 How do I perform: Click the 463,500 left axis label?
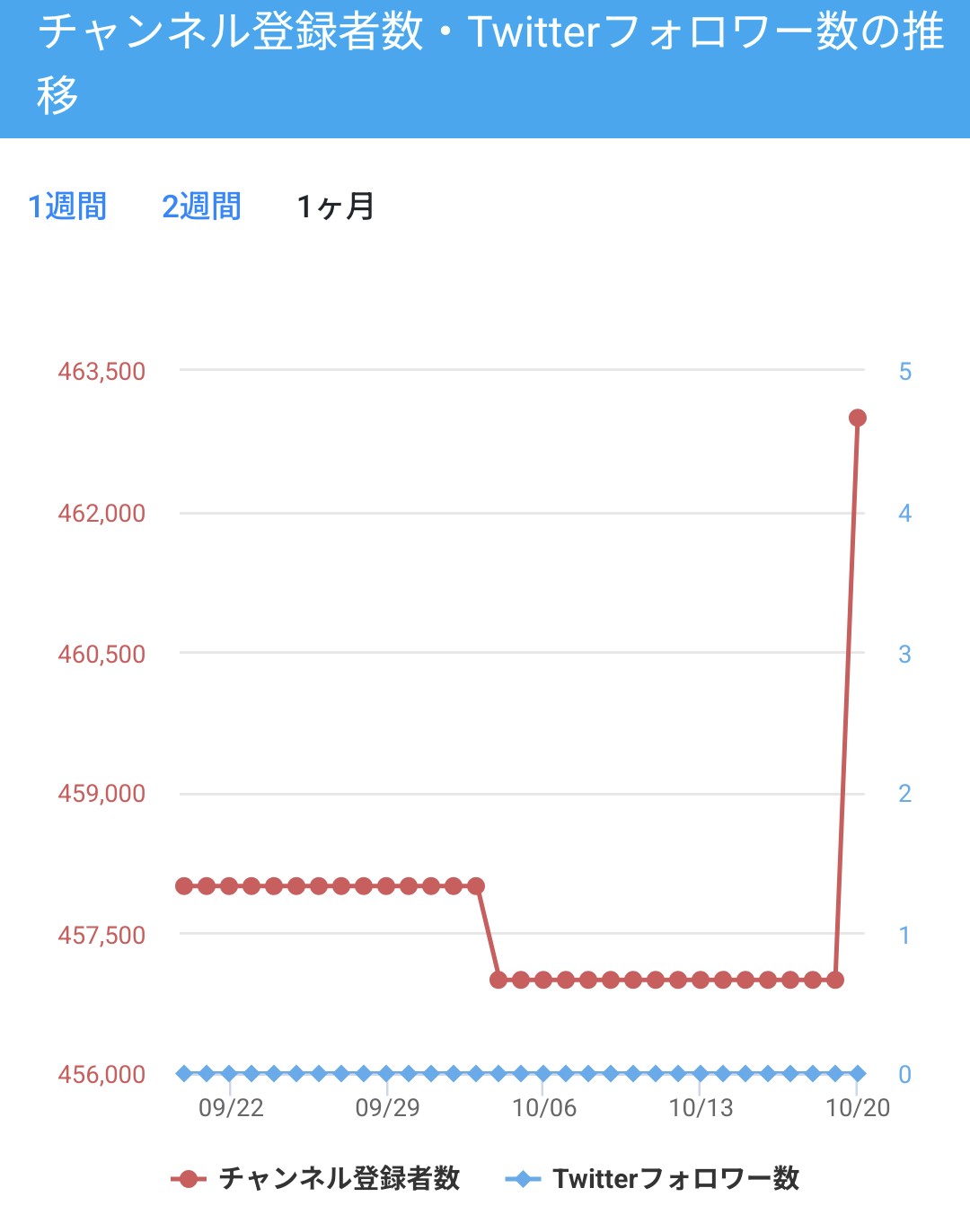coord(101,372)
